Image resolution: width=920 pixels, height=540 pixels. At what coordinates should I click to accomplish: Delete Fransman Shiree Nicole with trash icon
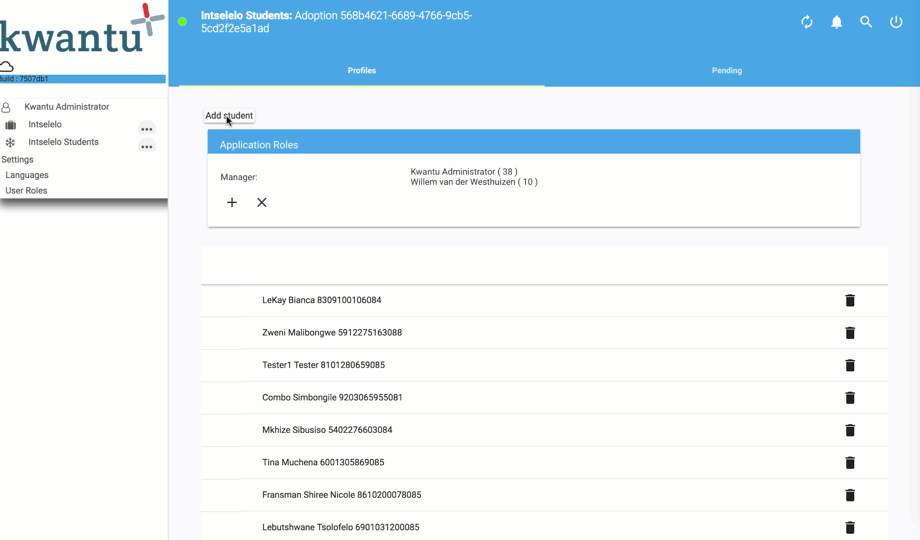click(850, 495)
